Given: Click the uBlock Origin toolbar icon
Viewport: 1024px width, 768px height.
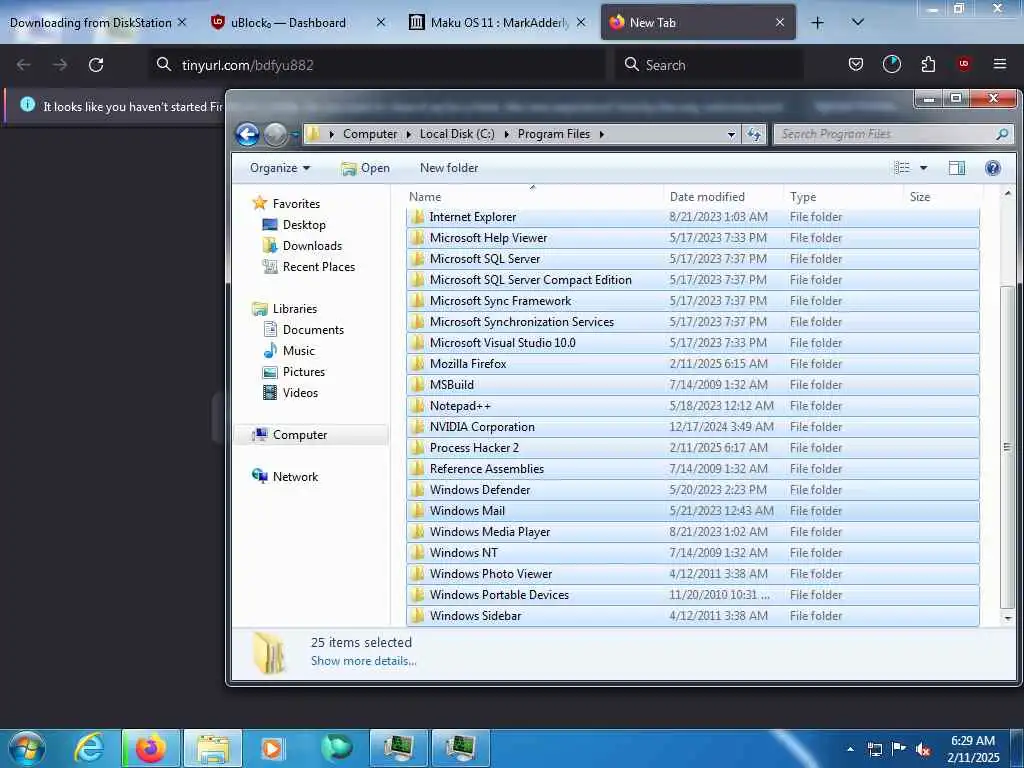Looking at the screenshot, I should point(963,64).
